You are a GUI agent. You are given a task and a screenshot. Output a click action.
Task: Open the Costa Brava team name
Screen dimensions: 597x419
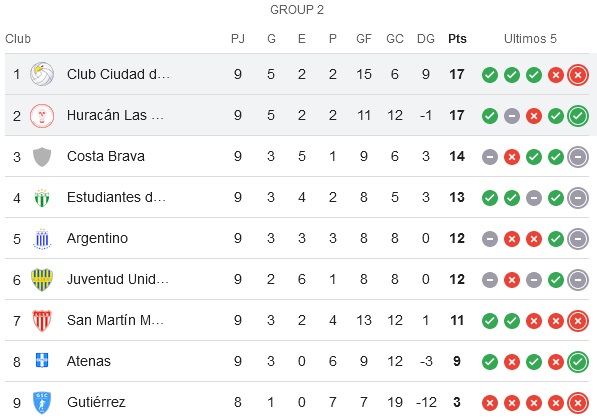[x=106, y=157]
